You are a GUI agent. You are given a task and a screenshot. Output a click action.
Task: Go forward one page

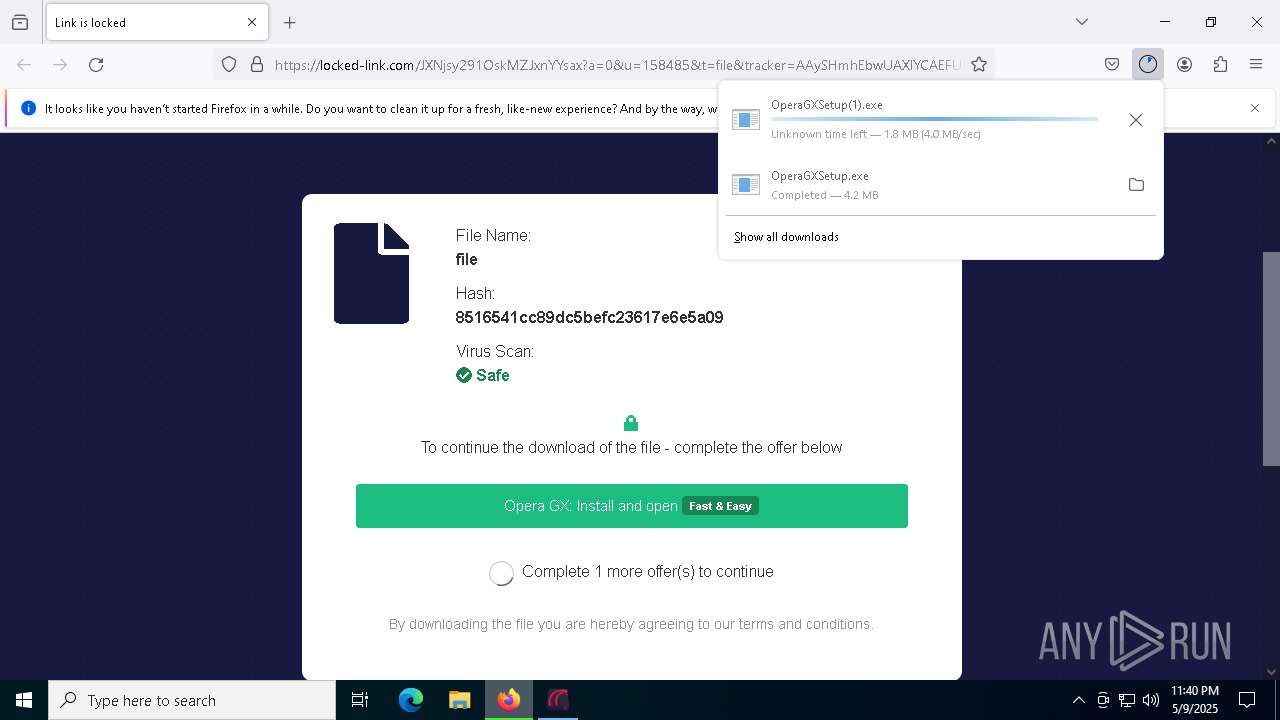60,65
